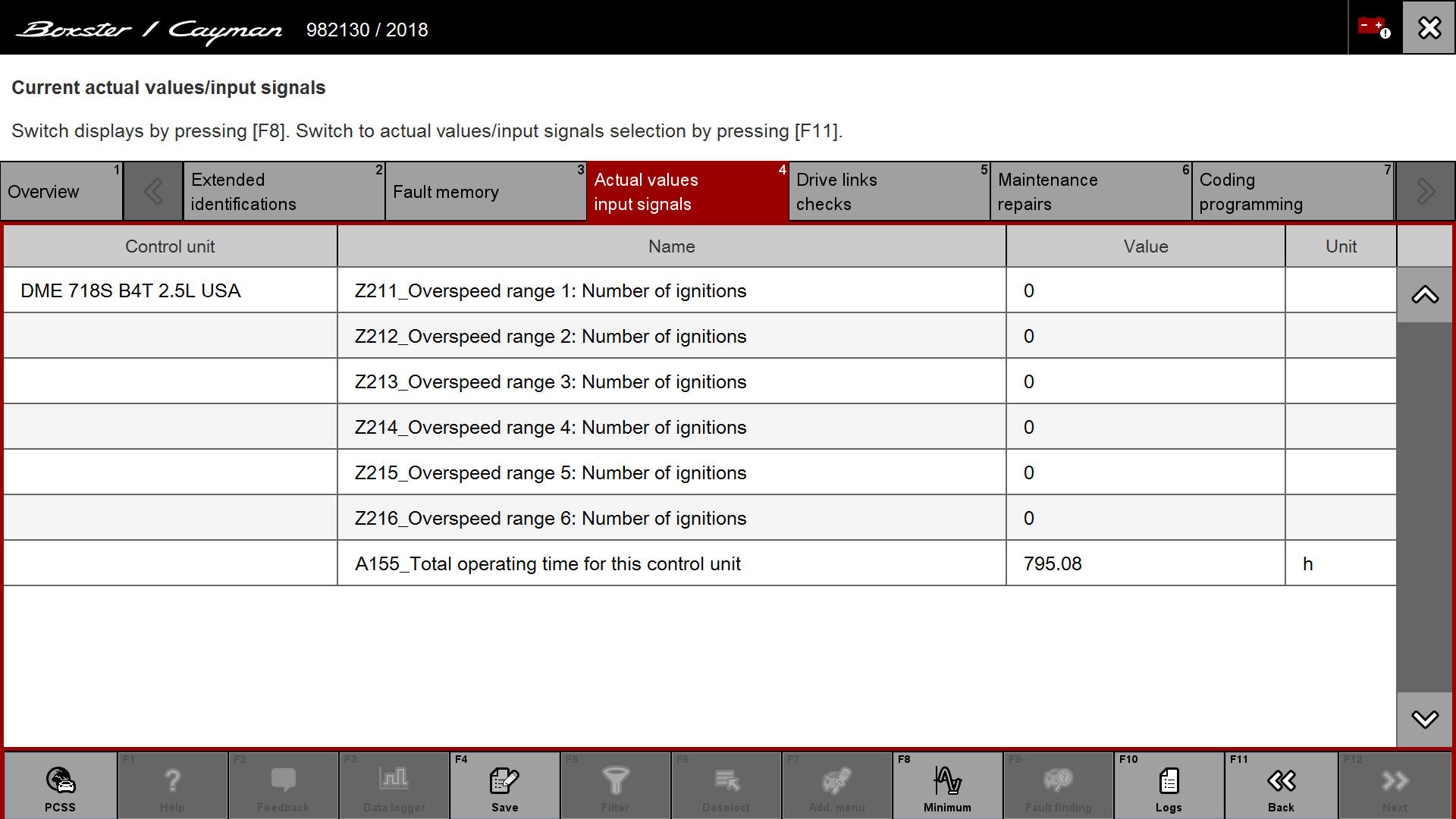Screen dimensions: 1456x819
Task: Click the Value column header
Action: click(1146, 246)
